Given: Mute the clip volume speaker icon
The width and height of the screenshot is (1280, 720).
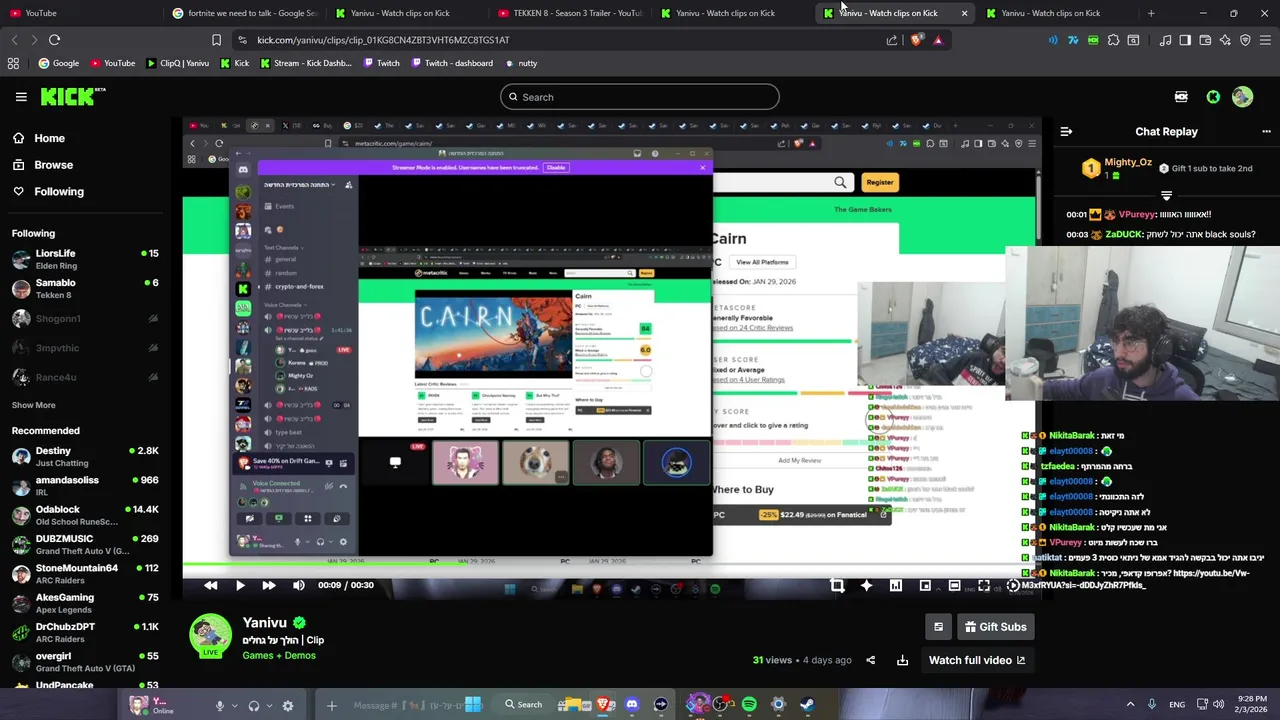Looking at the screenshot, I should click(x=299, y=586).
